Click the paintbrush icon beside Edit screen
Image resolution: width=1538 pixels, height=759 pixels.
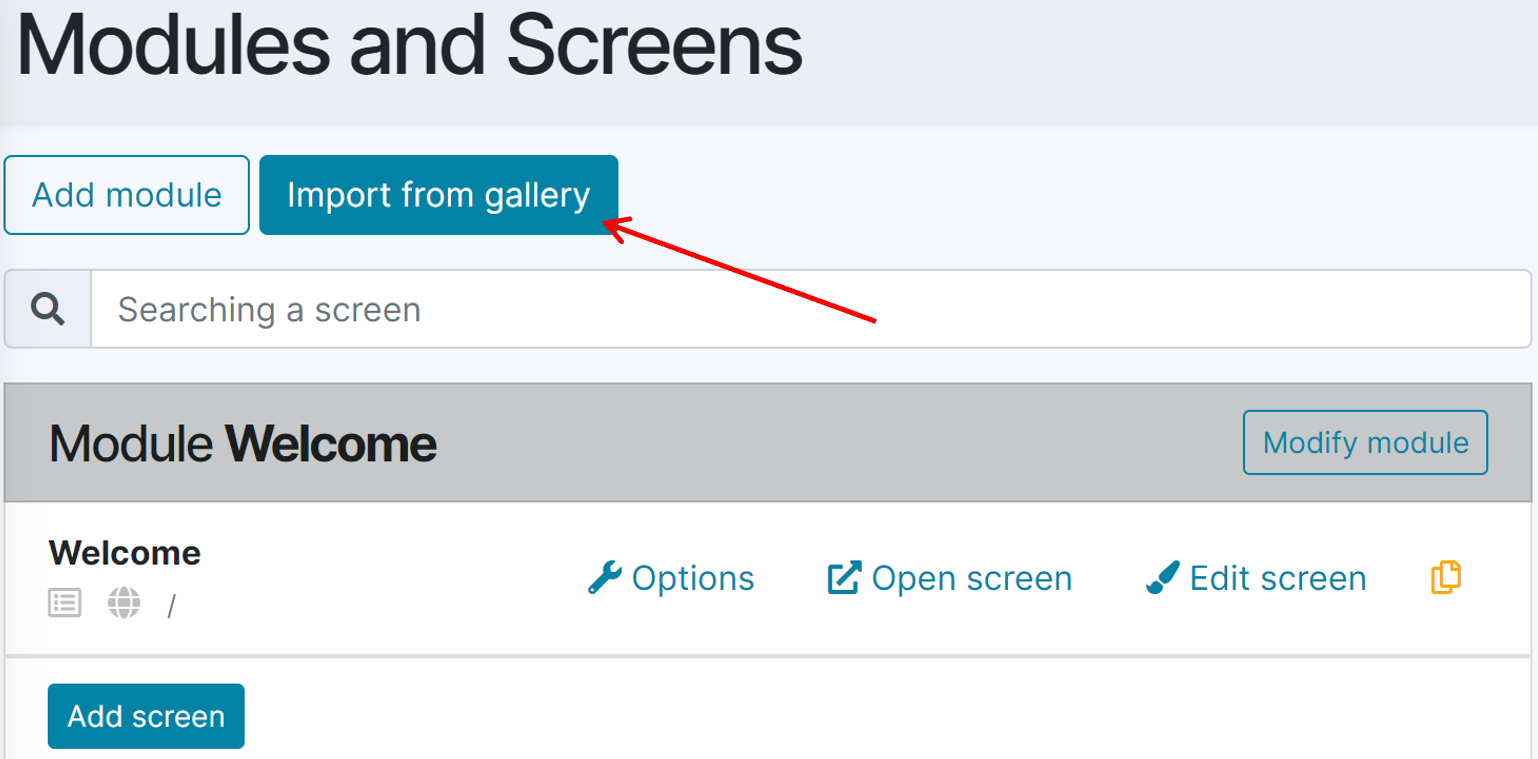click(x=1162, y=578)
